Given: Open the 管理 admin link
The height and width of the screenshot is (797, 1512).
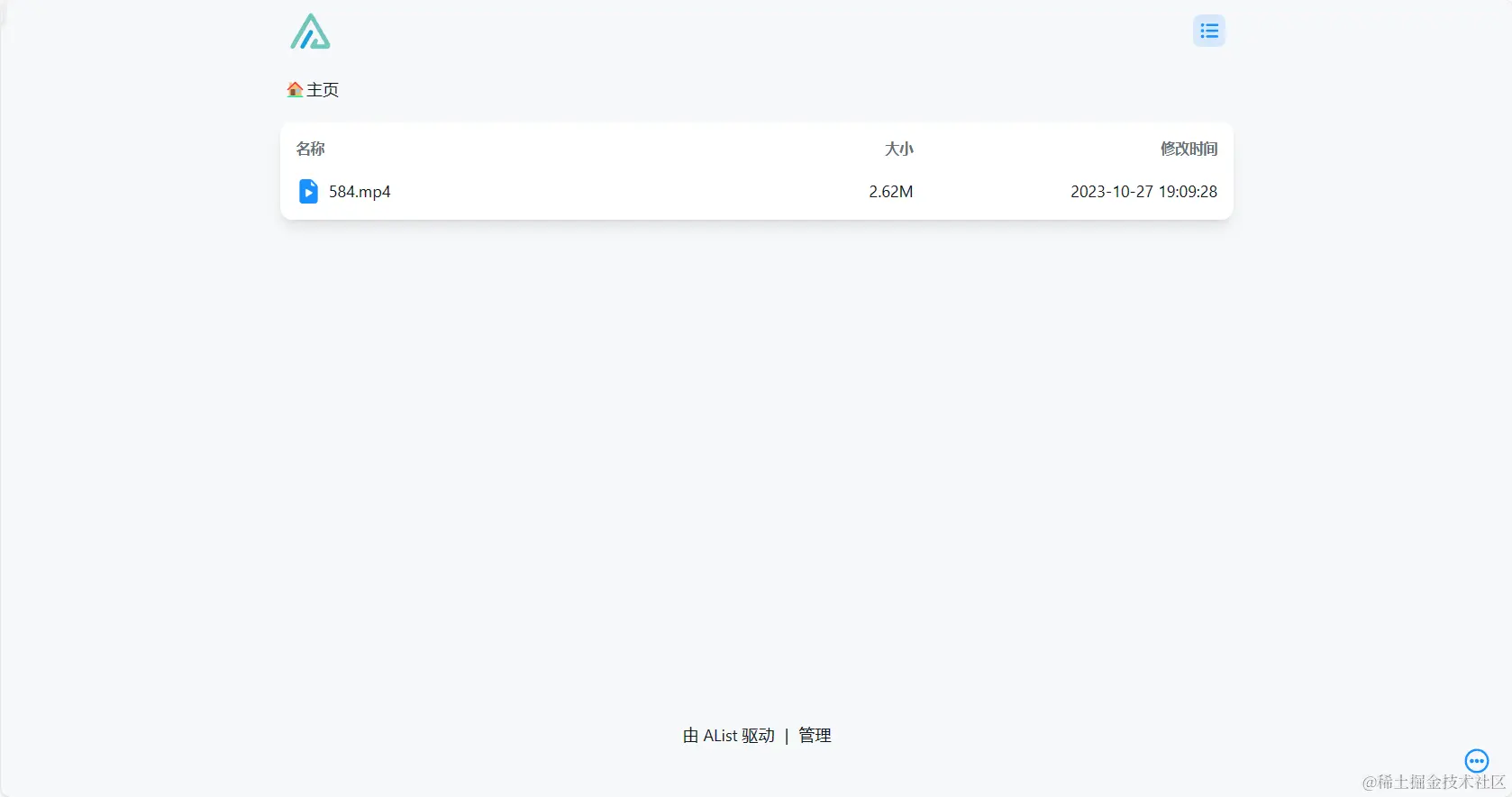Looking at the screenshot, I should point(815,736).
